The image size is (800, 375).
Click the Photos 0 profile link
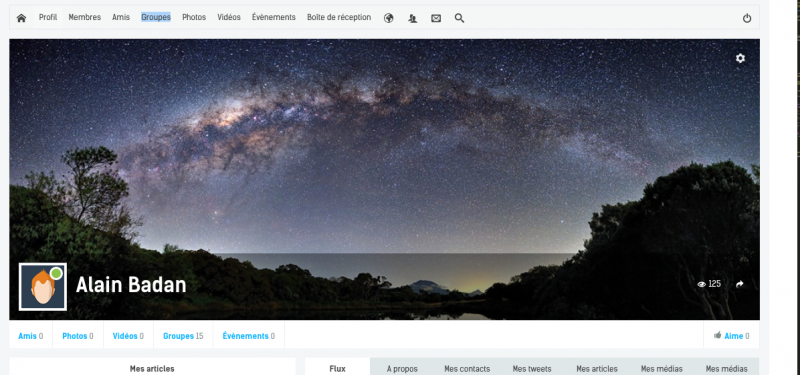coord(78,336)
